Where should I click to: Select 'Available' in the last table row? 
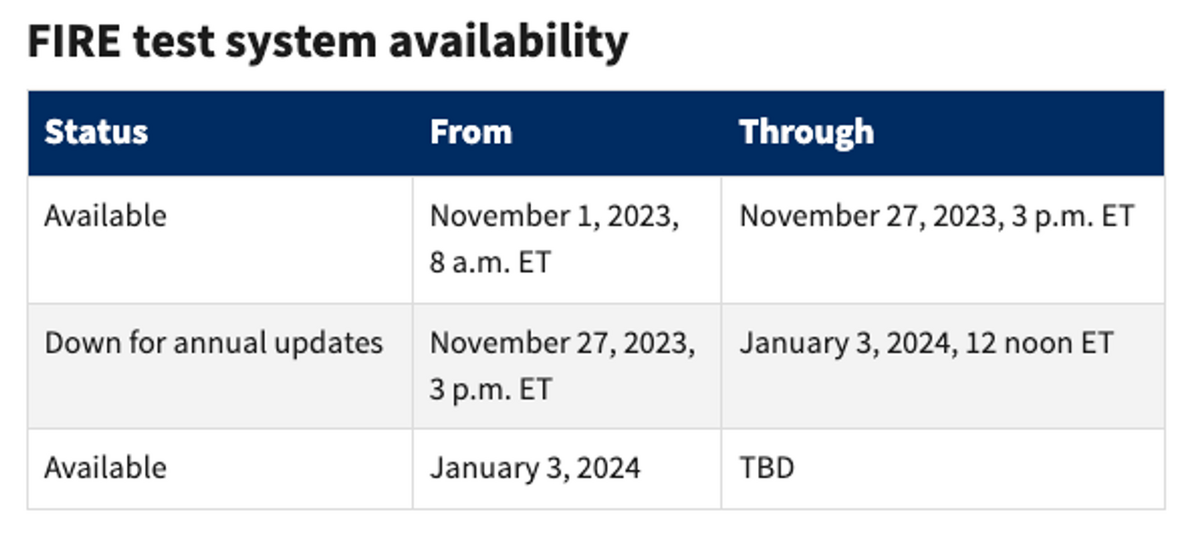pos(105,468)
